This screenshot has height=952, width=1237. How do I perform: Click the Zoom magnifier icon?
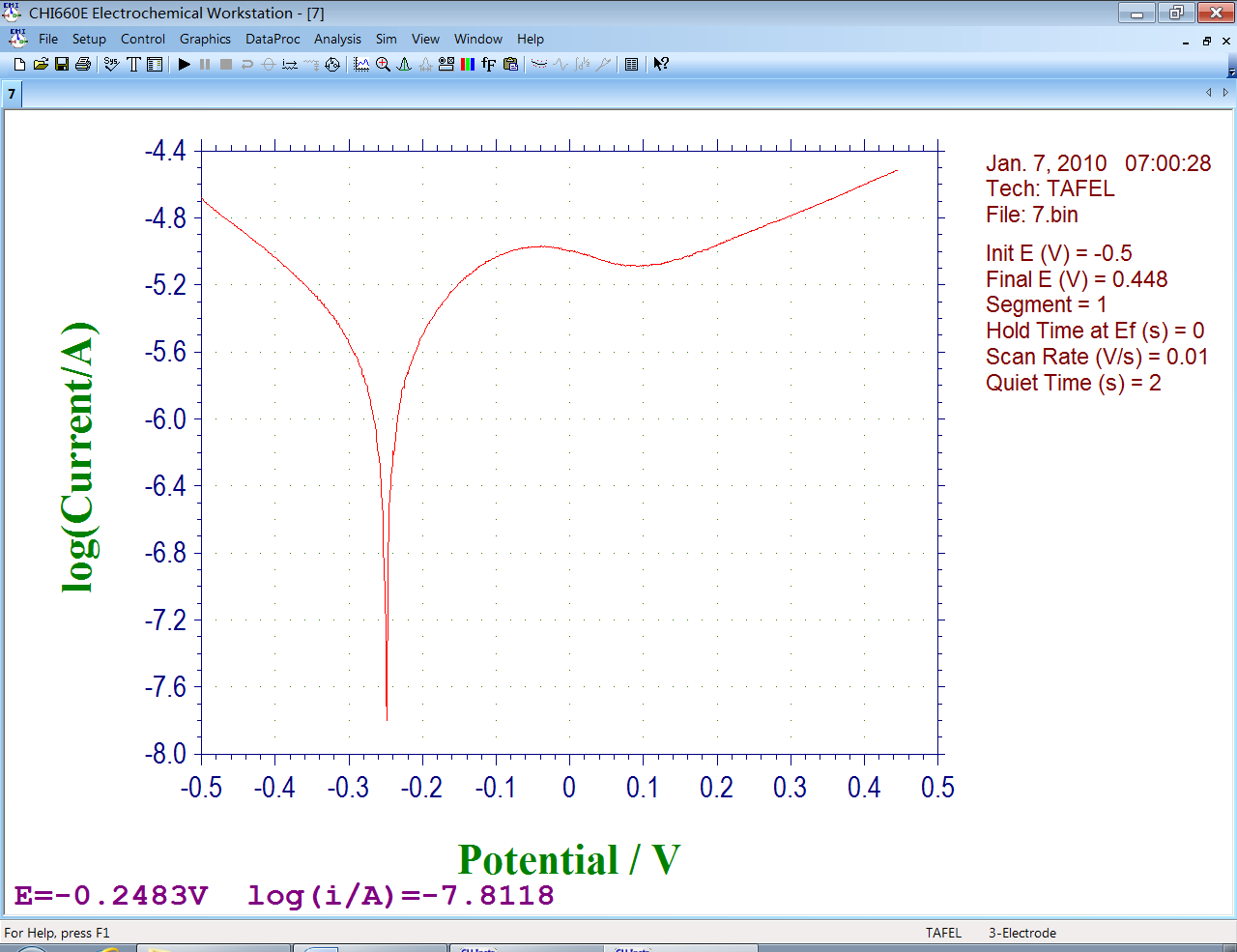coord(383,64)
